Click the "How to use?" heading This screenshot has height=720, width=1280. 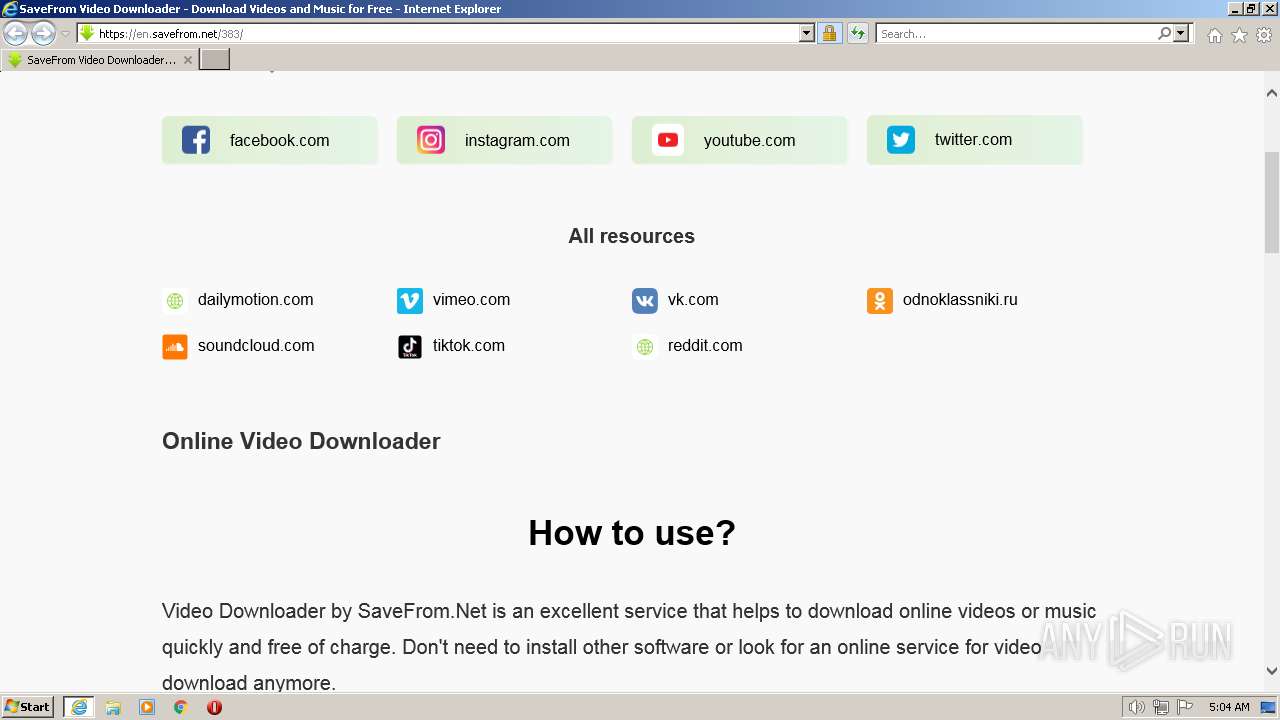click(x=632, y=533)
